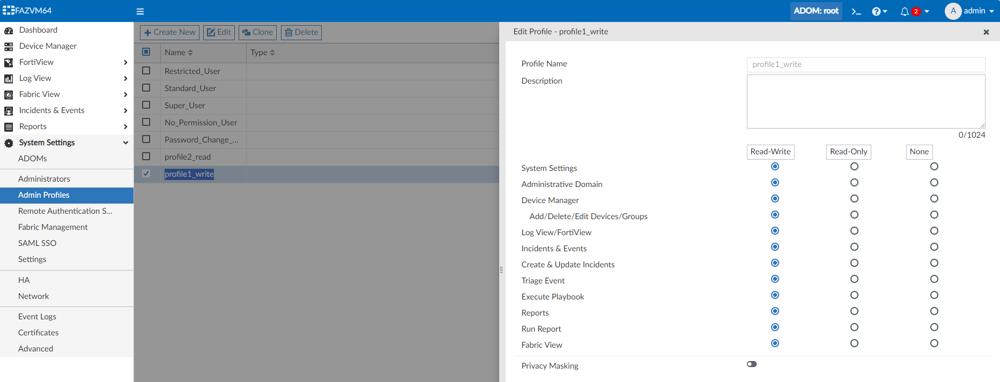Image resolution: width=1000 pixels, height=382 pixels.
Task: Uncheck the profile1_write row checkbox
Action: (x=146, y=173)
